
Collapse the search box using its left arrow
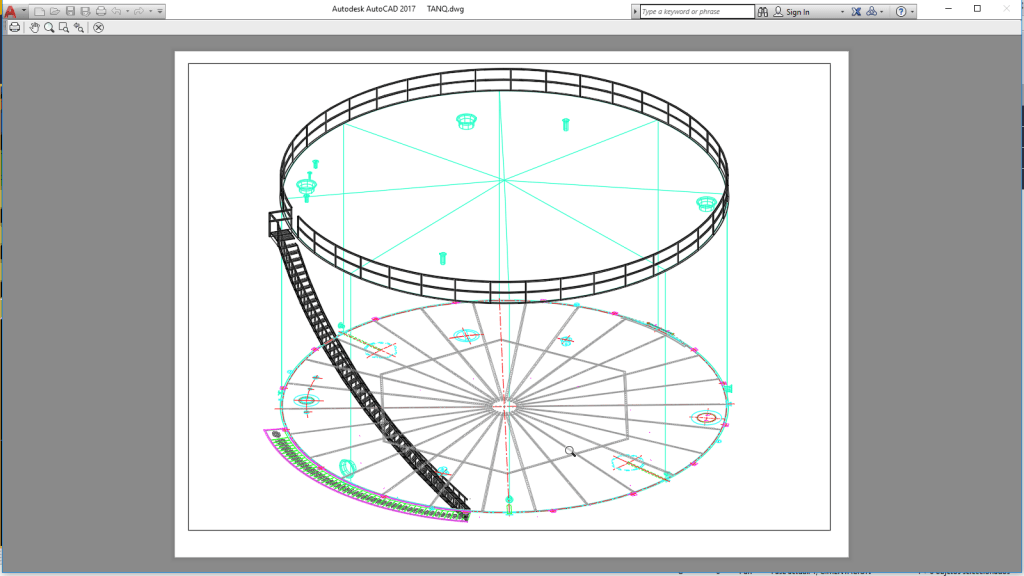(633, 12)
